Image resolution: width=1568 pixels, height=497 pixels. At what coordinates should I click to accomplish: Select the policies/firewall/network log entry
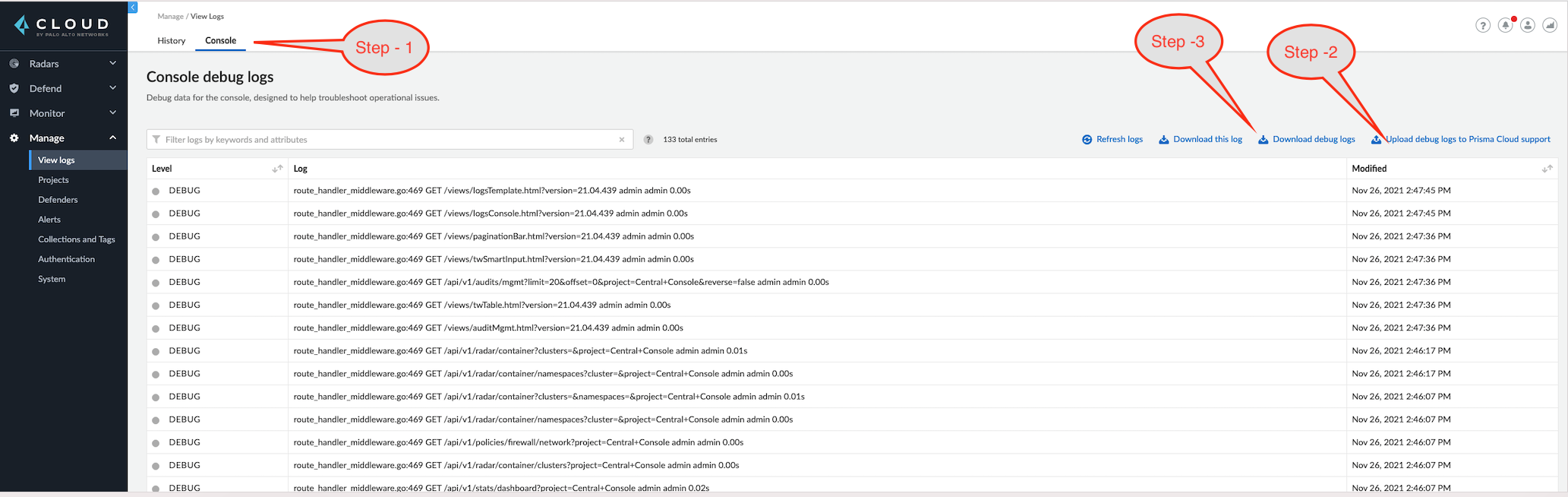coord(852,442)
